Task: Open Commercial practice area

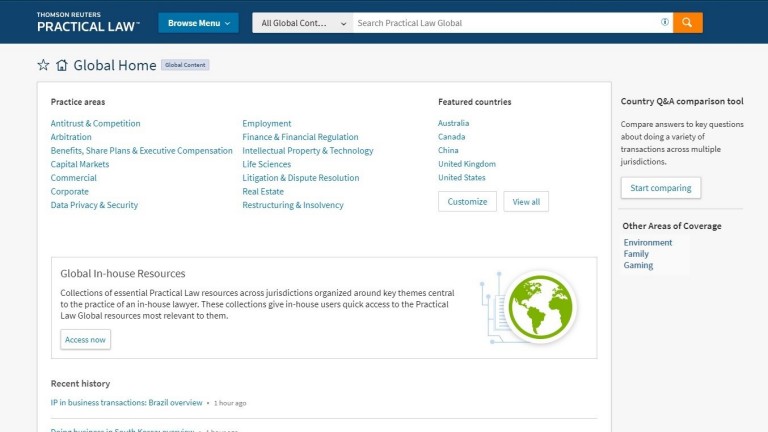Action: (73, 178)
